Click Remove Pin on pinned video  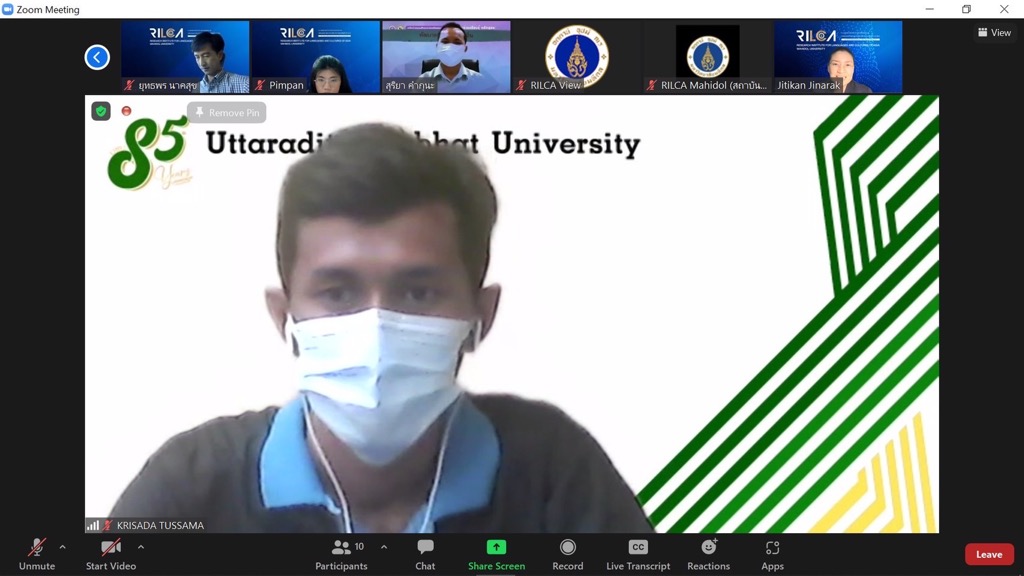click(x=226, y=113)
